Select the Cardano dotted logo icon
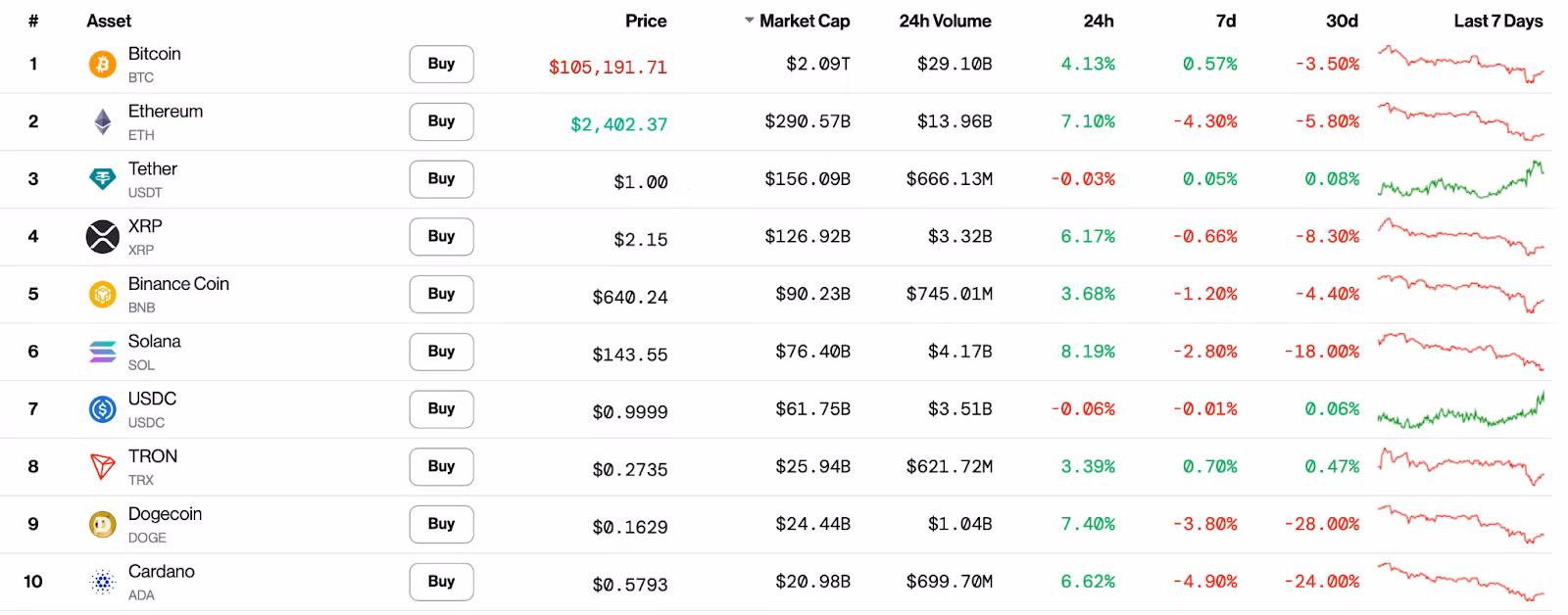Viewport: 1568px width, 615px height. [x=102, y=582]
